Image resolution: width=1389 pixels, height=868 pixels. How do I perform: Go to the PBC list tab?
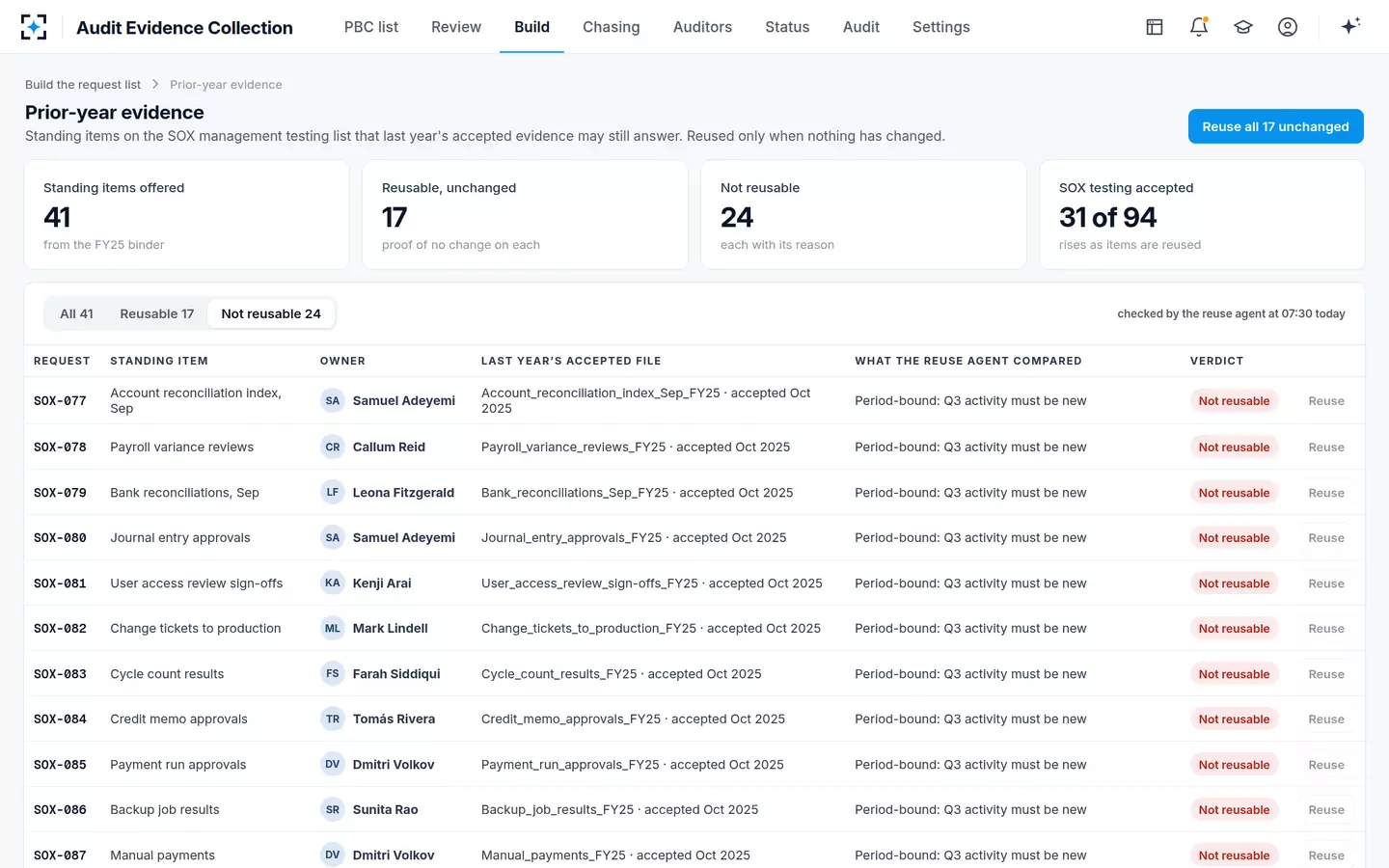pyautogui.click(x=371, y=27)
